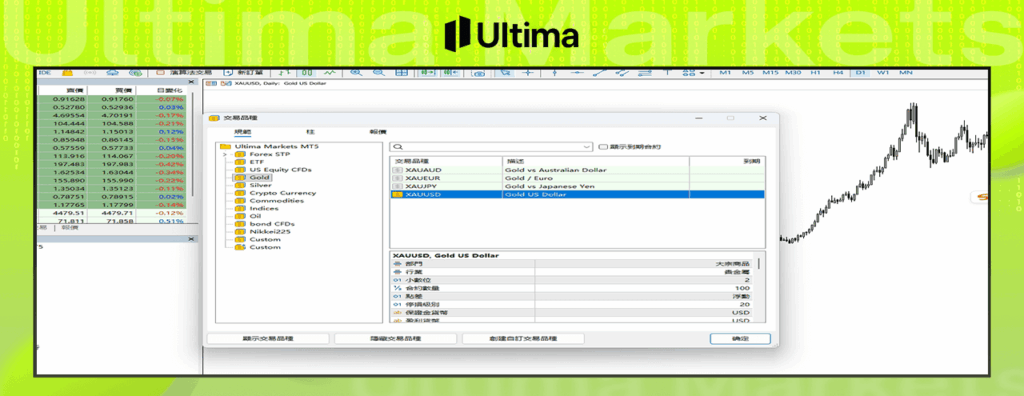Toggle the chart shift icon
The image size is (1024, 396).
click(x=451, y=73)
